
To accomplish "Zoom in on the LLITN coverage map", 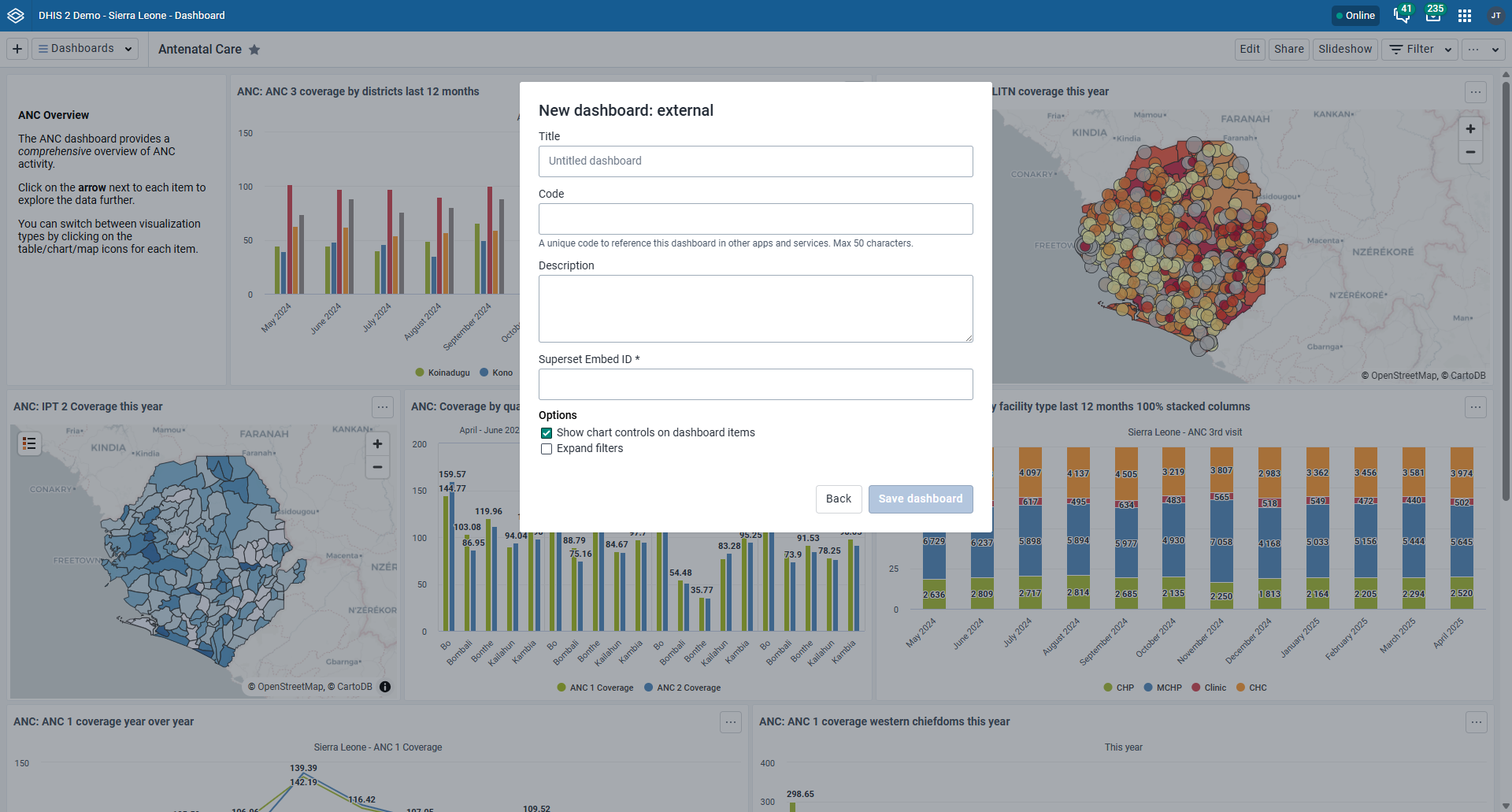I will pos(1470,129).
